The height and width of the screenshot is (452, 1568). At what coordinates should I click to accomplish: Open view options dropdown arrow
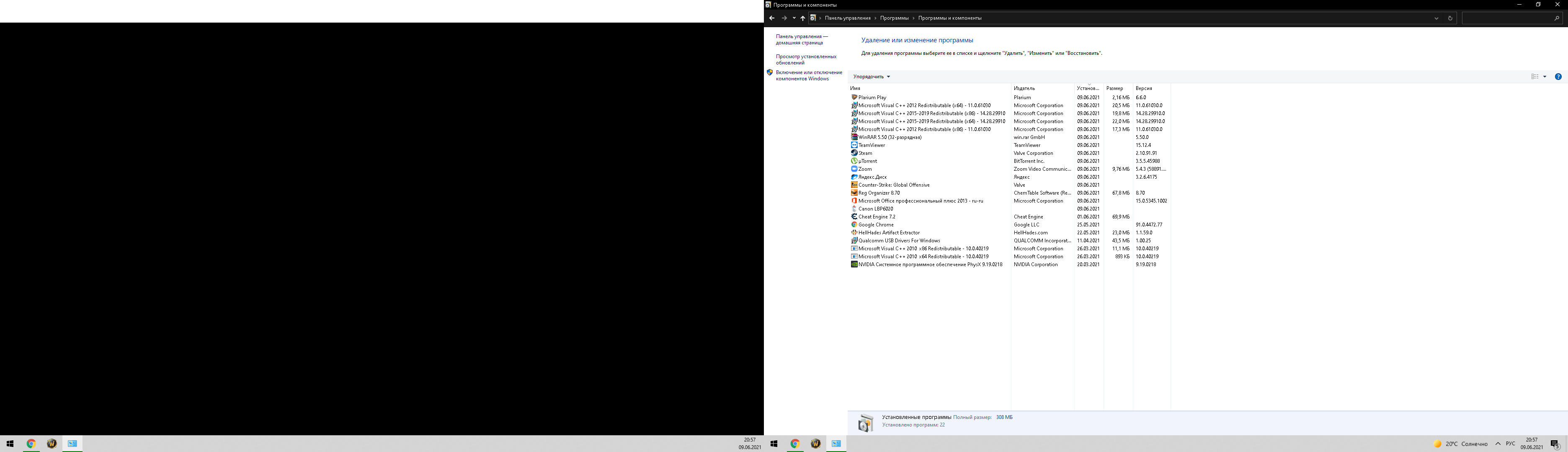point(1544,77)
